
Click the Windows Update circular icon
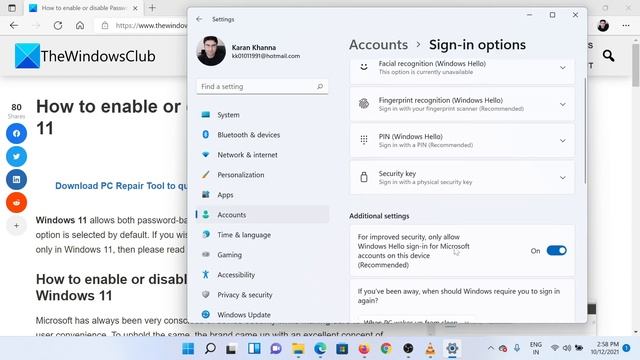(206, 314)
